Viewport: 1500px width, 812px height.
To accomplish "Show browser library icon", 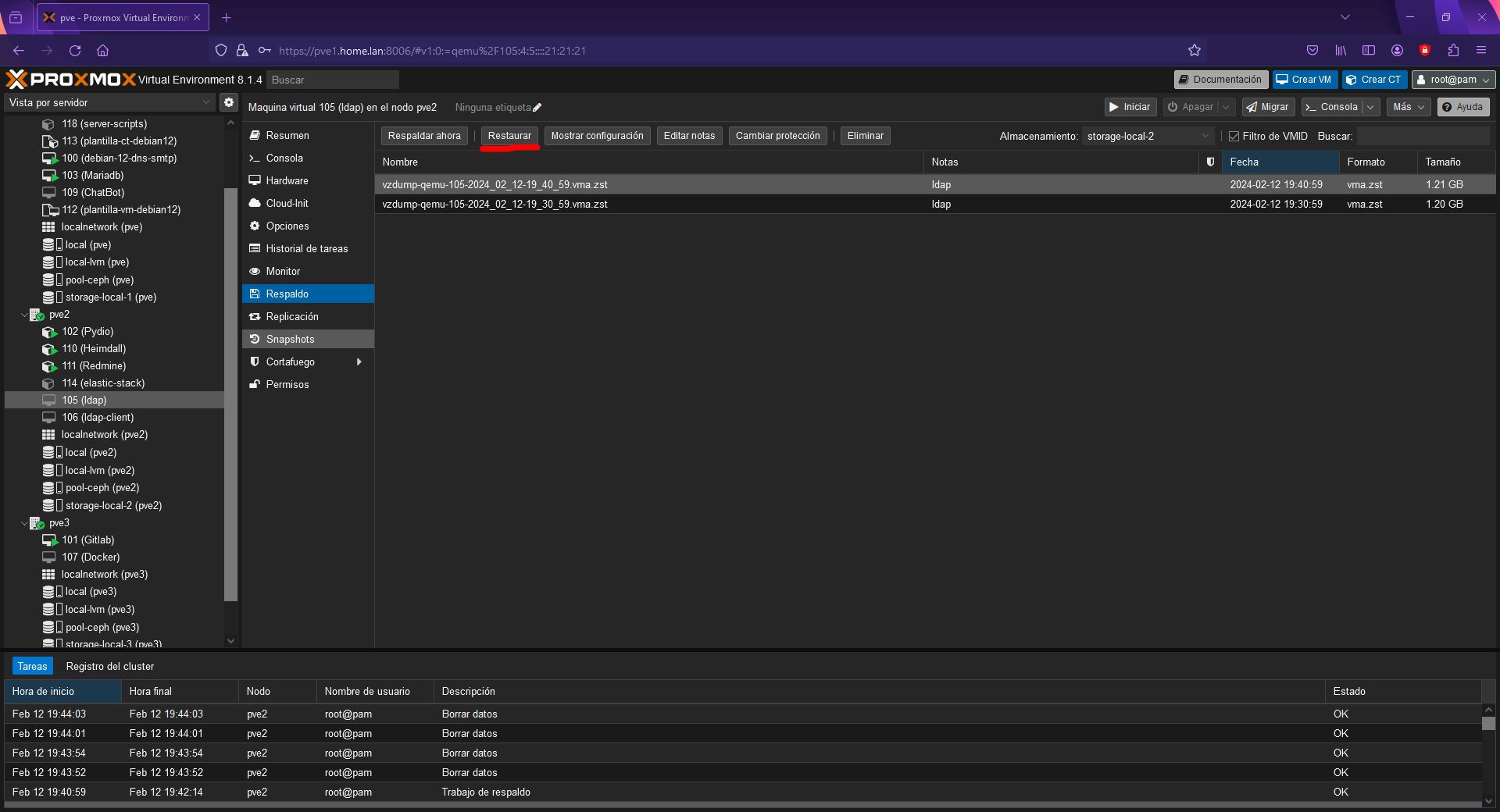I will pyautogui.click(x=1341, y=51).
